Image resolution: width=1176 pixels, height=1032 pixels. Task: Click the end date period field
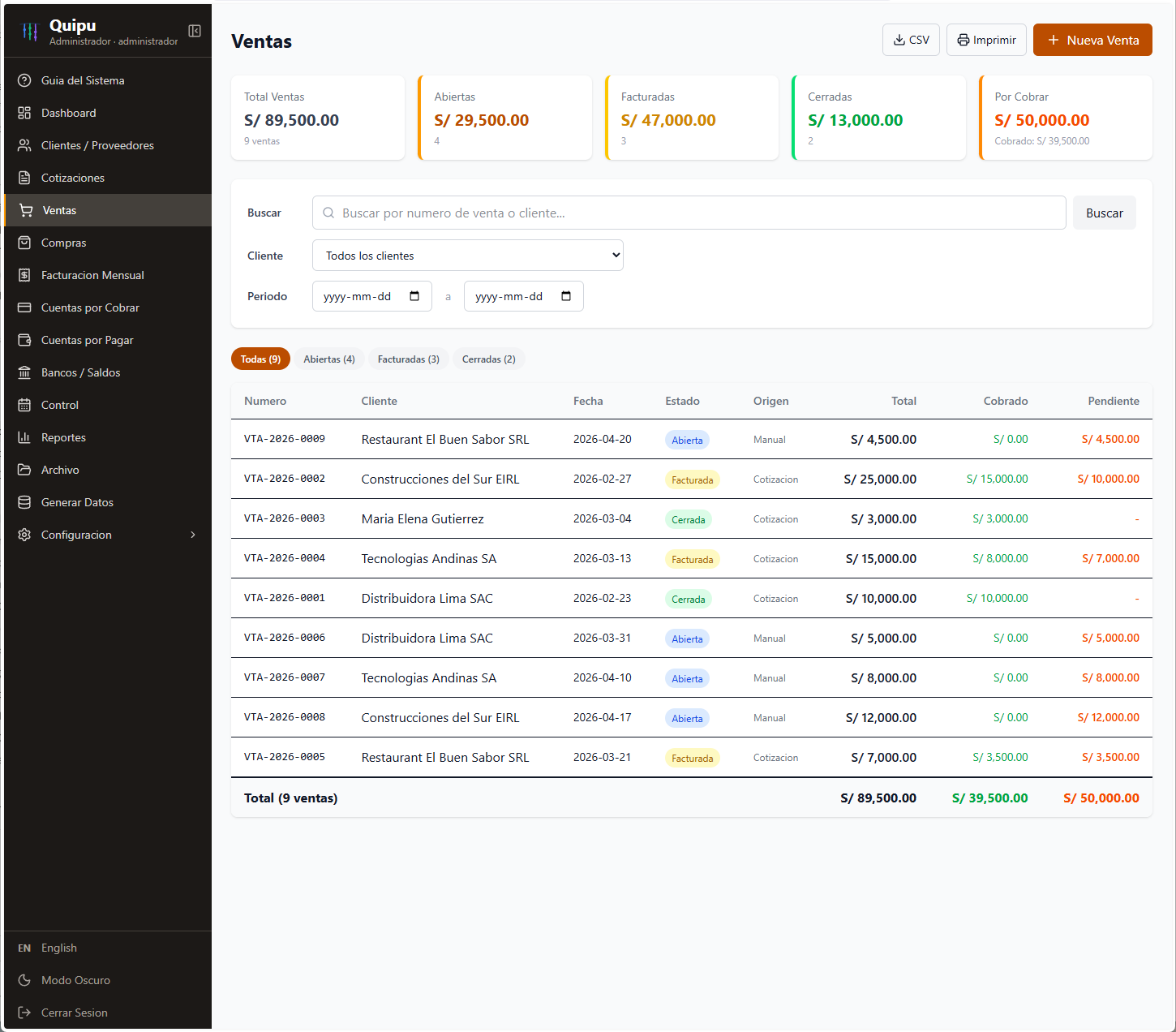pos(524,296)
